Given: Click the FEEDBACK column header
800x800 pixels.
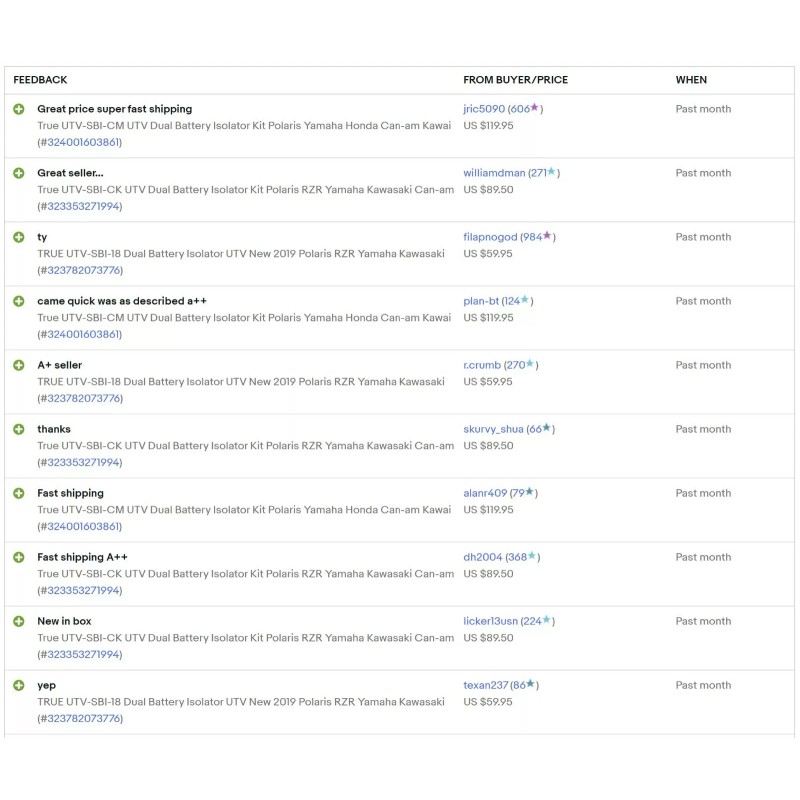Looking at the screenshot, I should 40,80.
